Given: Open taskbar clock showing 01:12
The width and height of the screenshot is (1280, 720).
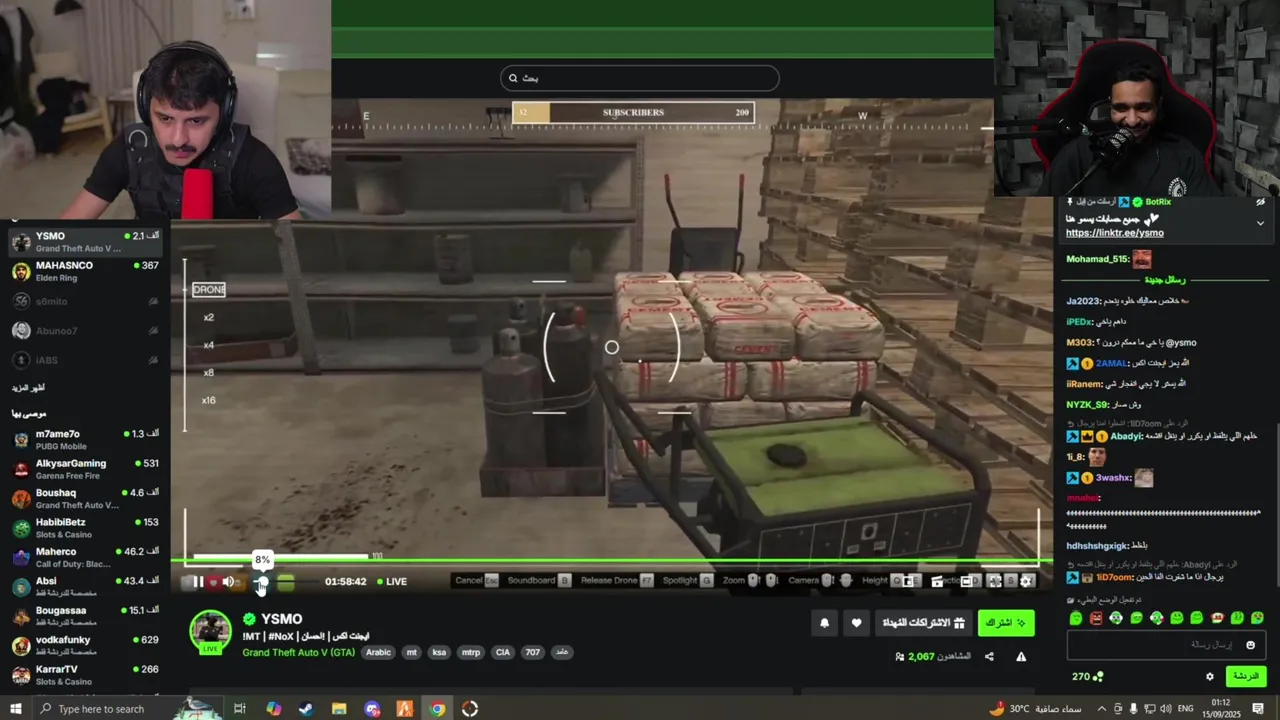Looking at the screenshot, I should [1223, 709].
